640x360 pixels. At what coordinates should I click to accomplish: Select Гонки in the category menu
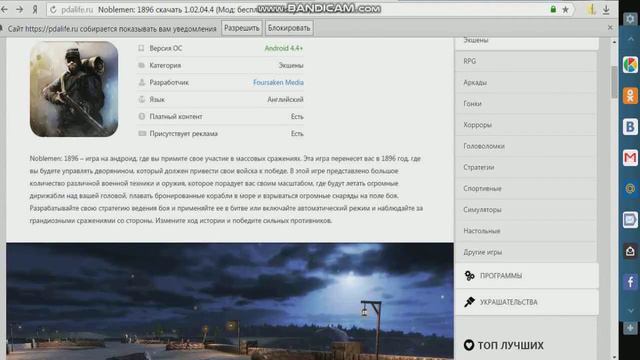(x=527, y=104)
